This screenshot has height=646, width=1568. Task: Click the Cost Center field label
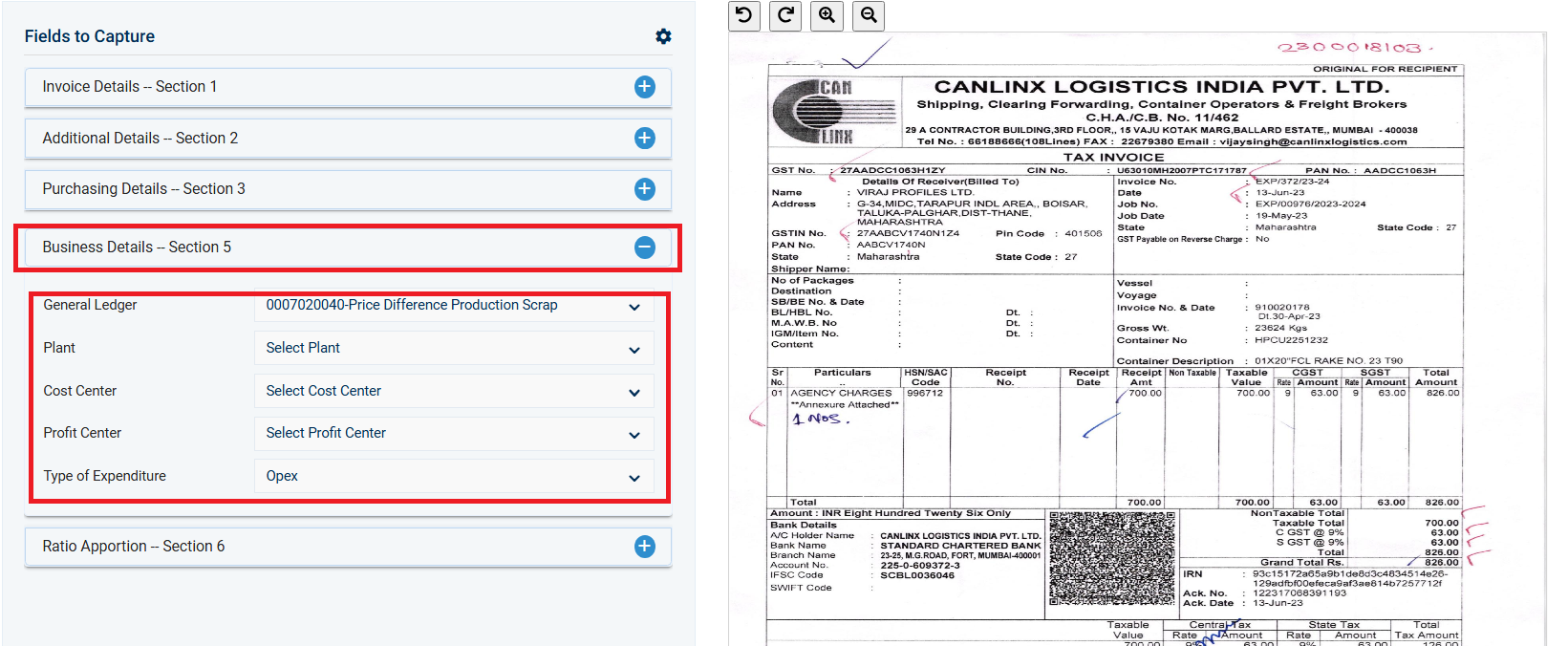click(x=80, y=391)
